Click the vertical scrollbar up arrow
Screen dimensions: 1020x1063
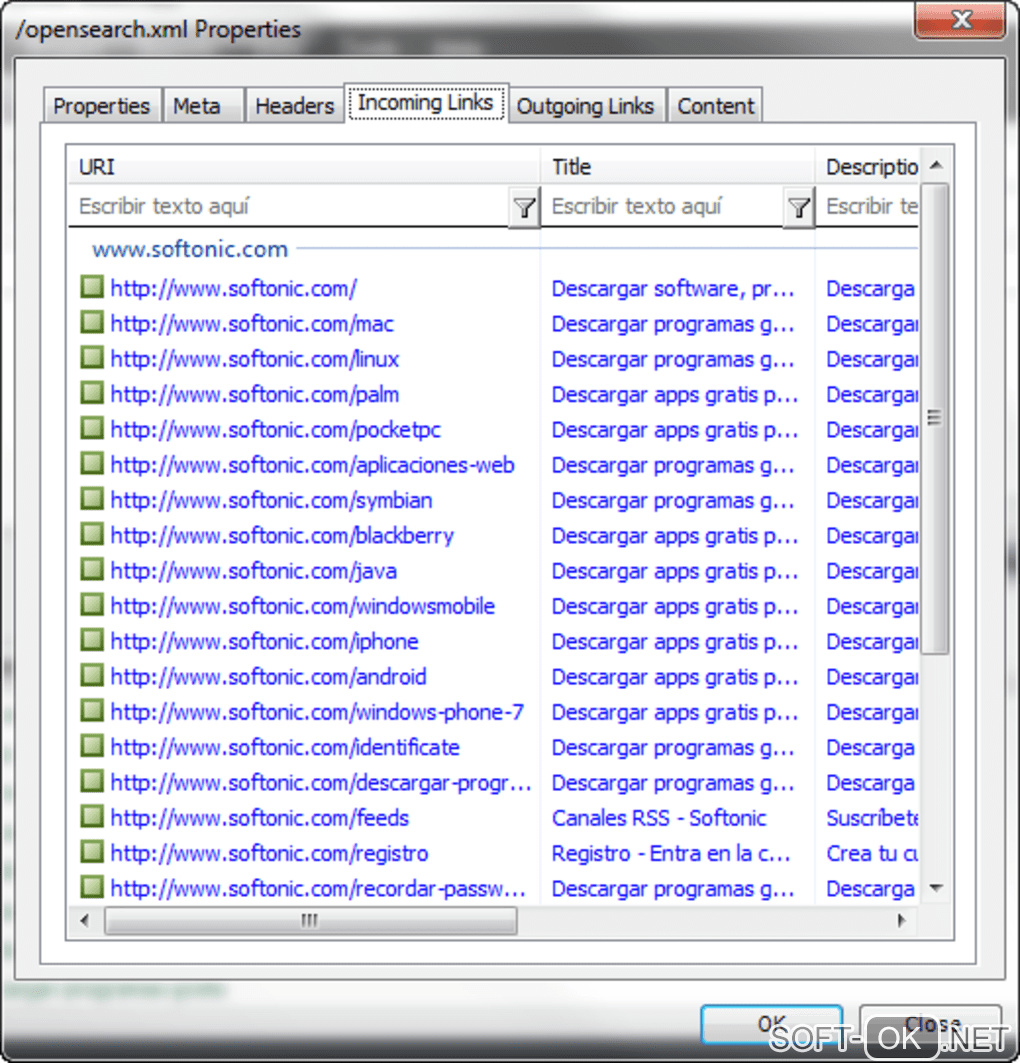(x=937, y=165)
